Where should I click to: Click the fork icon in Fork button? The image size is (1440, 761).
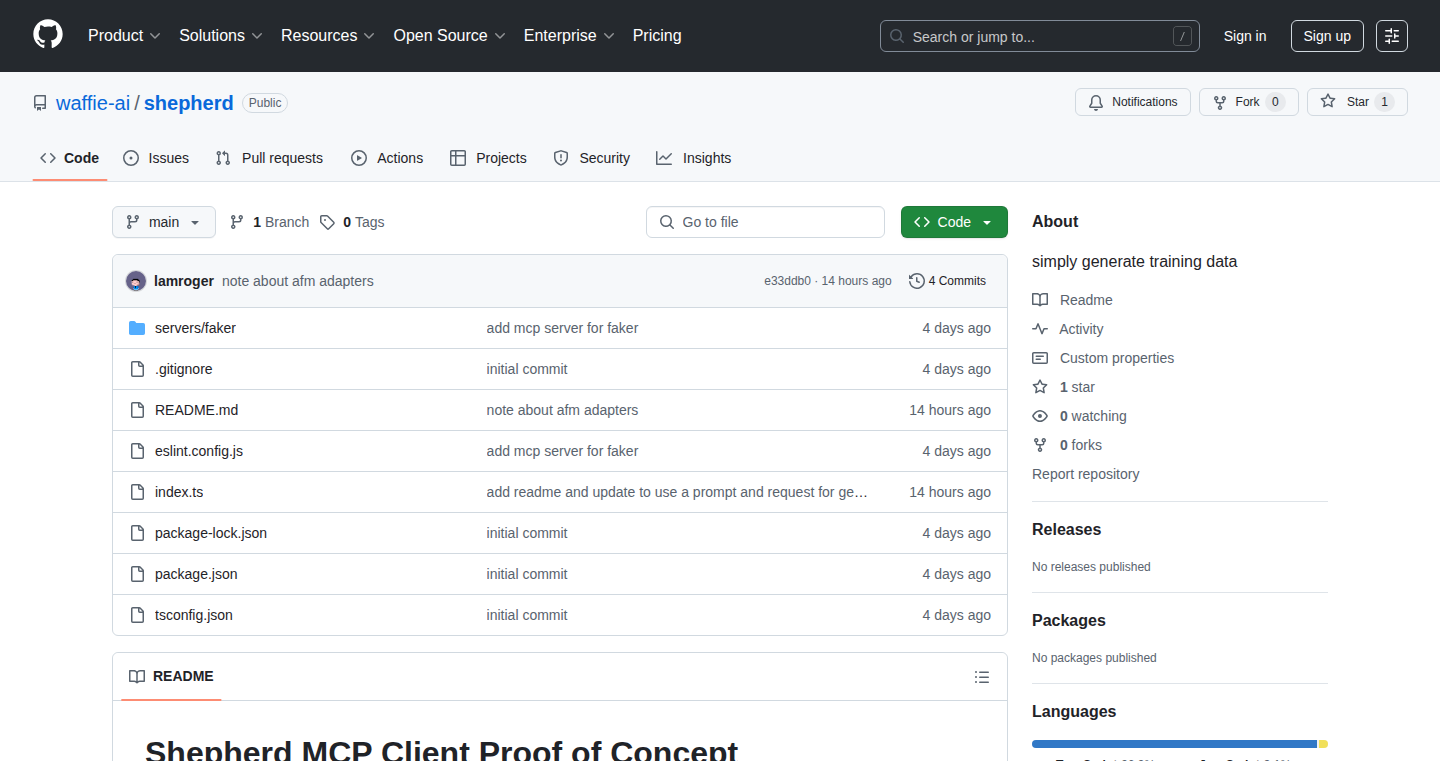tap(1220, 102)
